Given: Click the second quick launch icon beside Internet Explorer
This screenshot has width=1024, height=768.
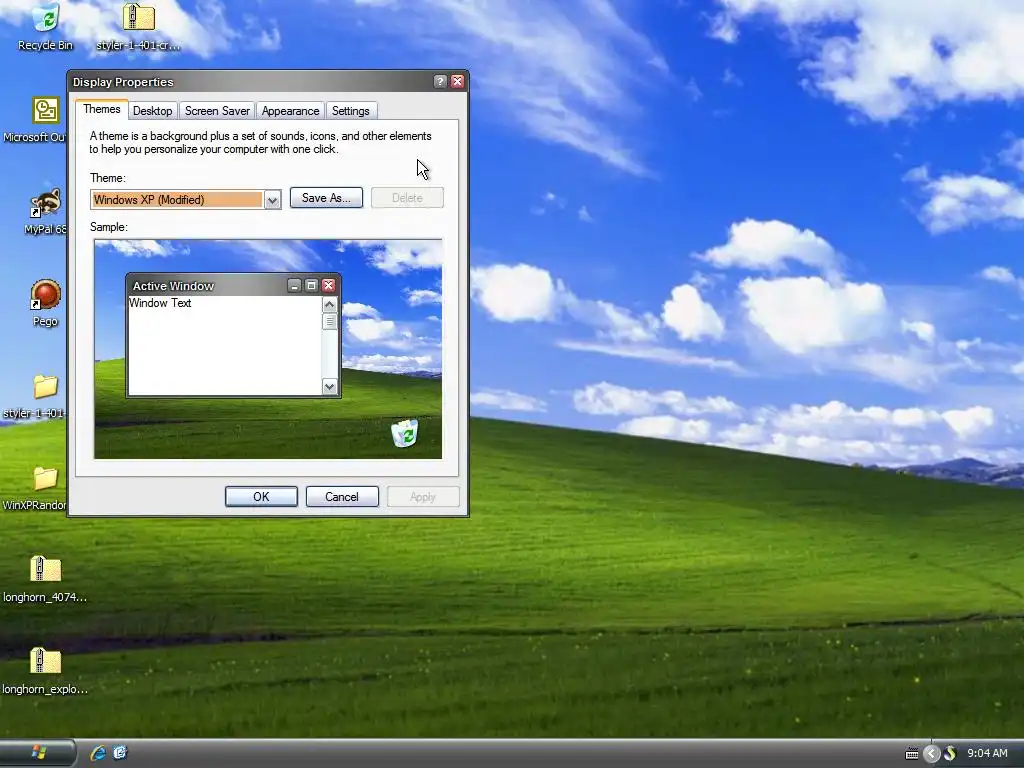Looking at the screenshot, I should click(120, 753).
